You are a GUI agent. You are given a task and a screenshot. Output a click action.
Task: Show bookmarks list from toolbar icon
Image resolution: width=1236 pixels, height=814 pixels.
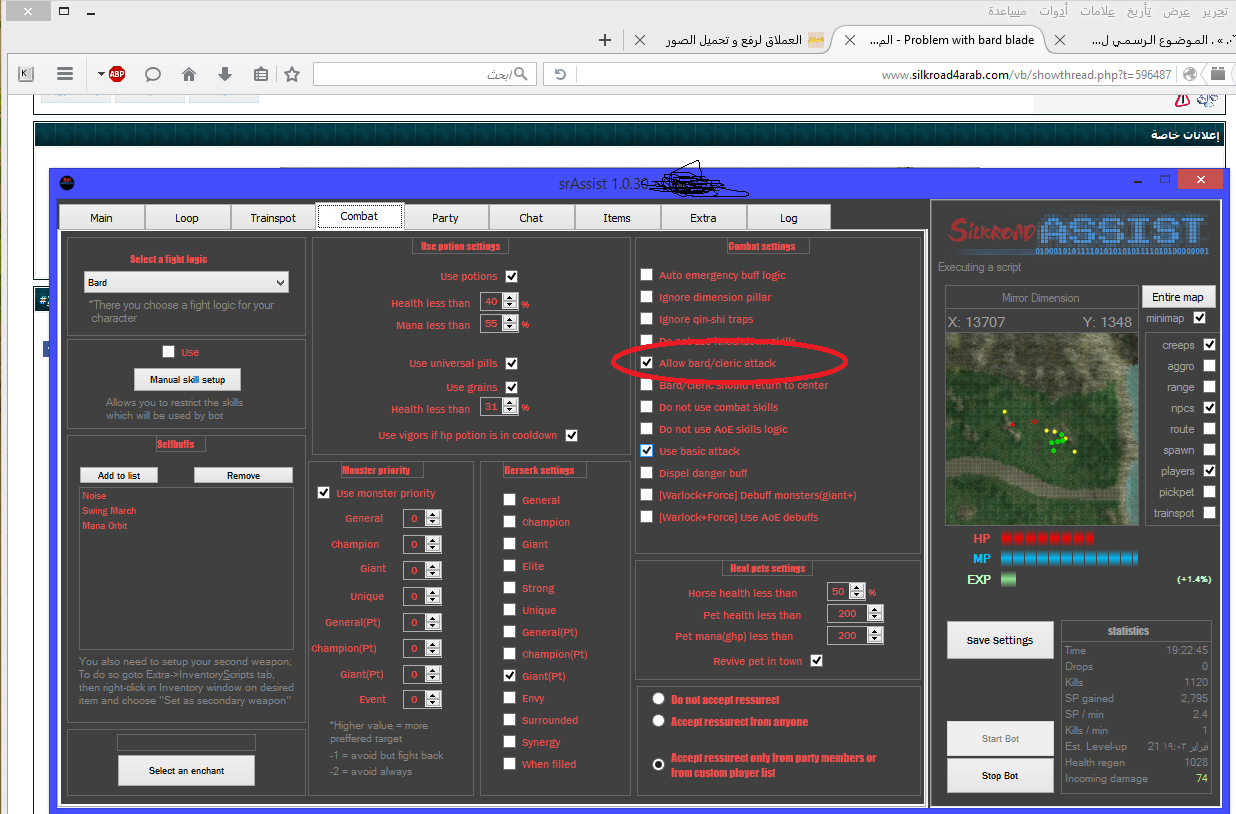261,74
